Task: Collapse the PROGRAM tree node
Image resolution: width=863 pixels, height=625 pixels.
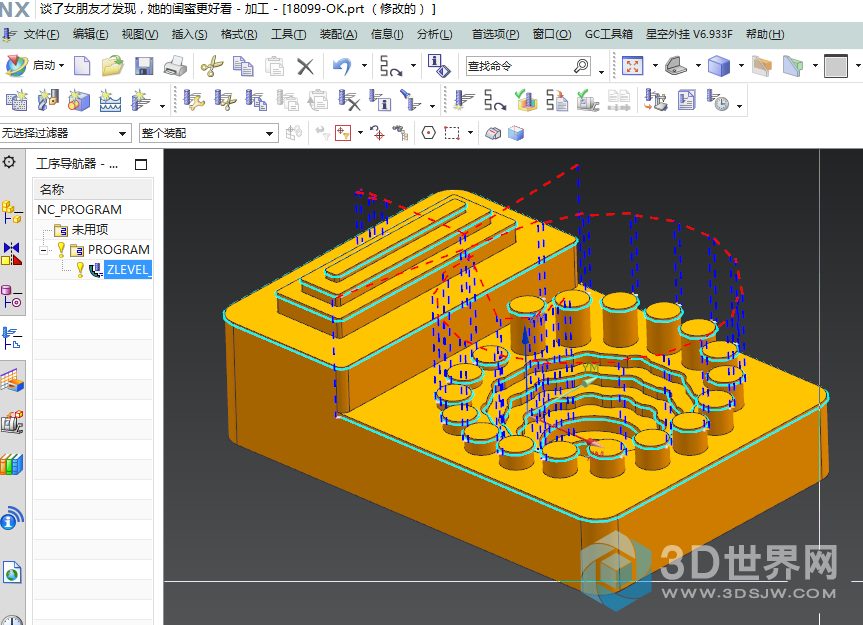Action: click(x=44, y=250)
